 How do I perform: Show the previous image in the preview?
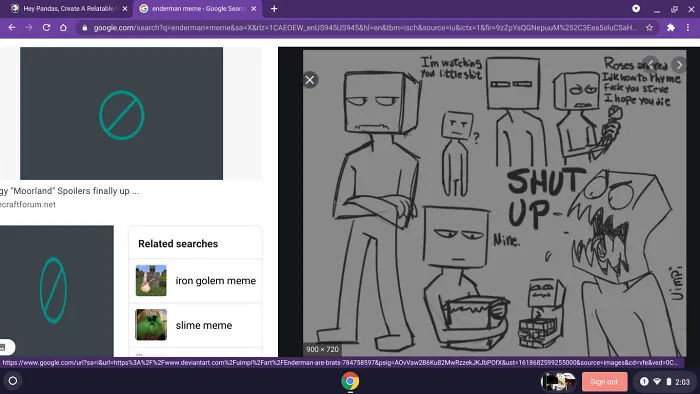coord(650,65)
